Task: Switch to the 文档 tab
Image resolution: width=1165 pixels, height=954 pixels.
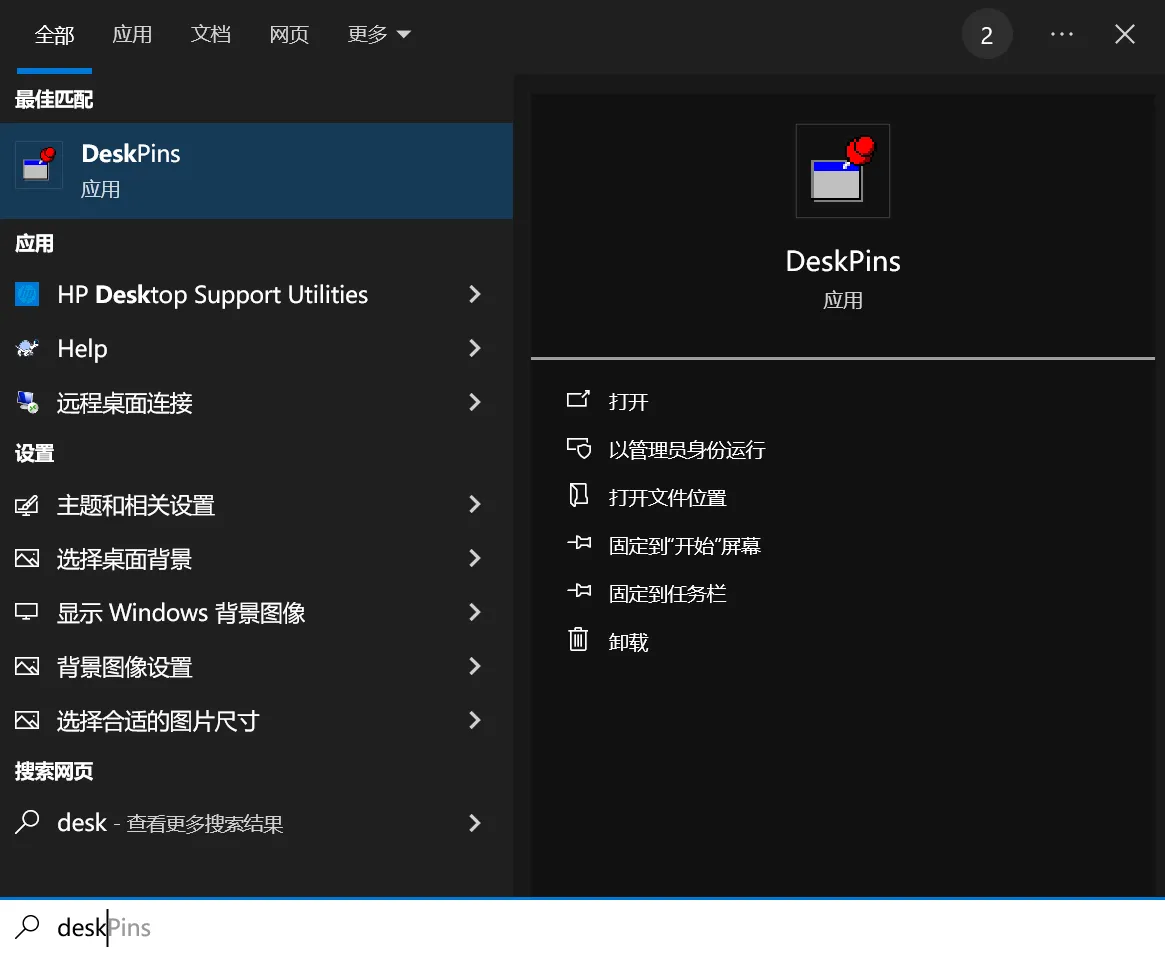Action: (x=211, y=34)
